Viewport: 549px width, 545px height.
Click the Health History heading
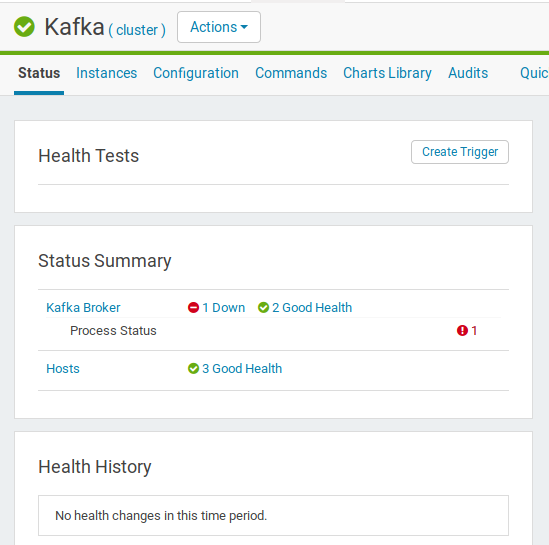tap(95, 467)
